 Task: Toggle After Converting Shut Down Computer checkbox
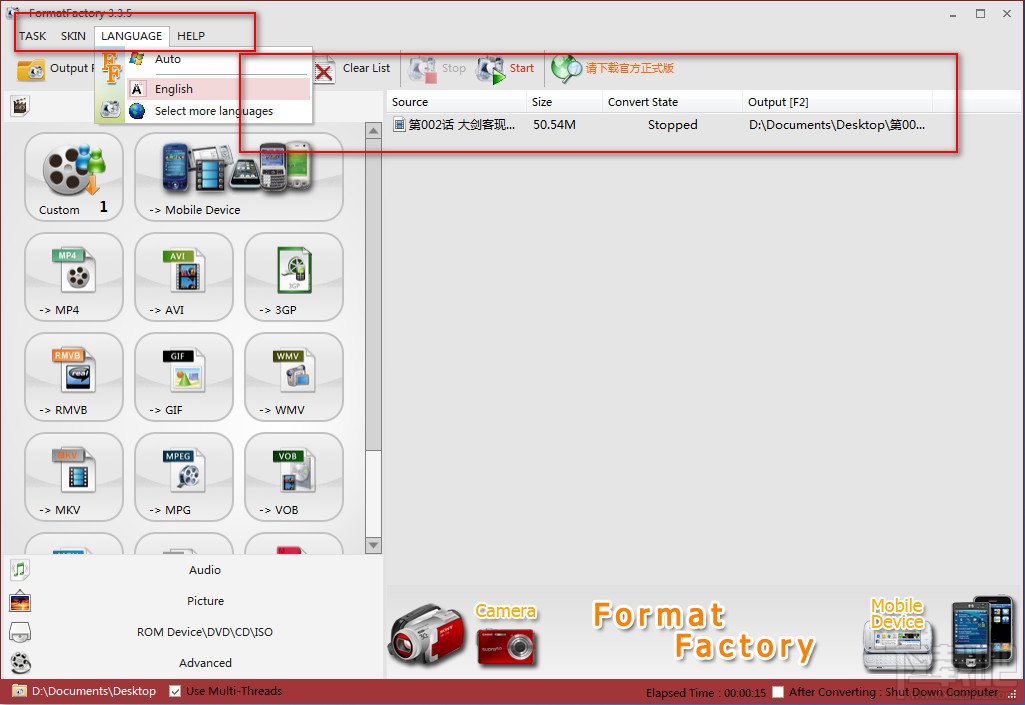[778, 691]
